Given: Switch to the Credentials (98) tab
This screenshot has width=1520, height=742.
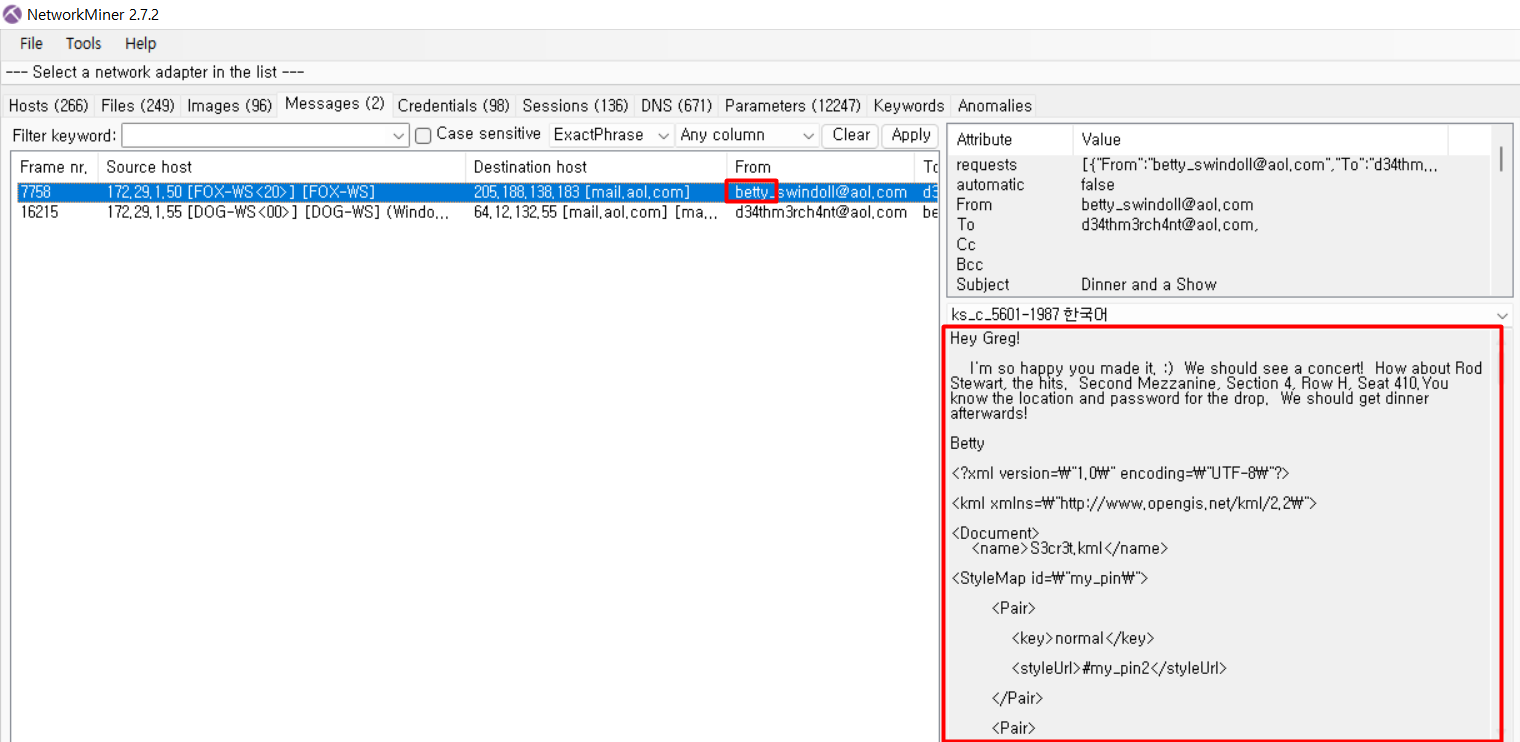Looking at the screenshot, I should tap(454, 106).
